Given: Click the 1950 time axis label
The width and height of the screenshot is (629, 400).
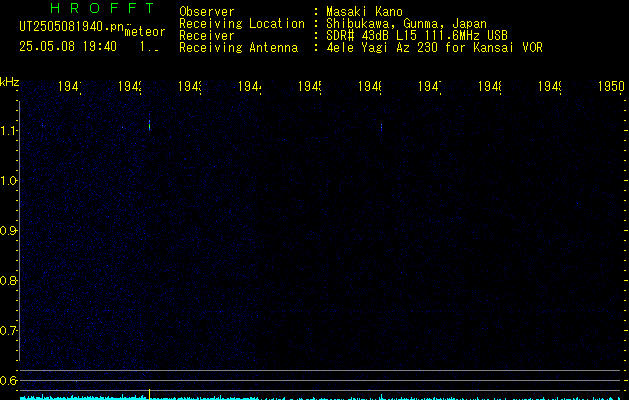Looking at the screenshot, I should (611, 87).
